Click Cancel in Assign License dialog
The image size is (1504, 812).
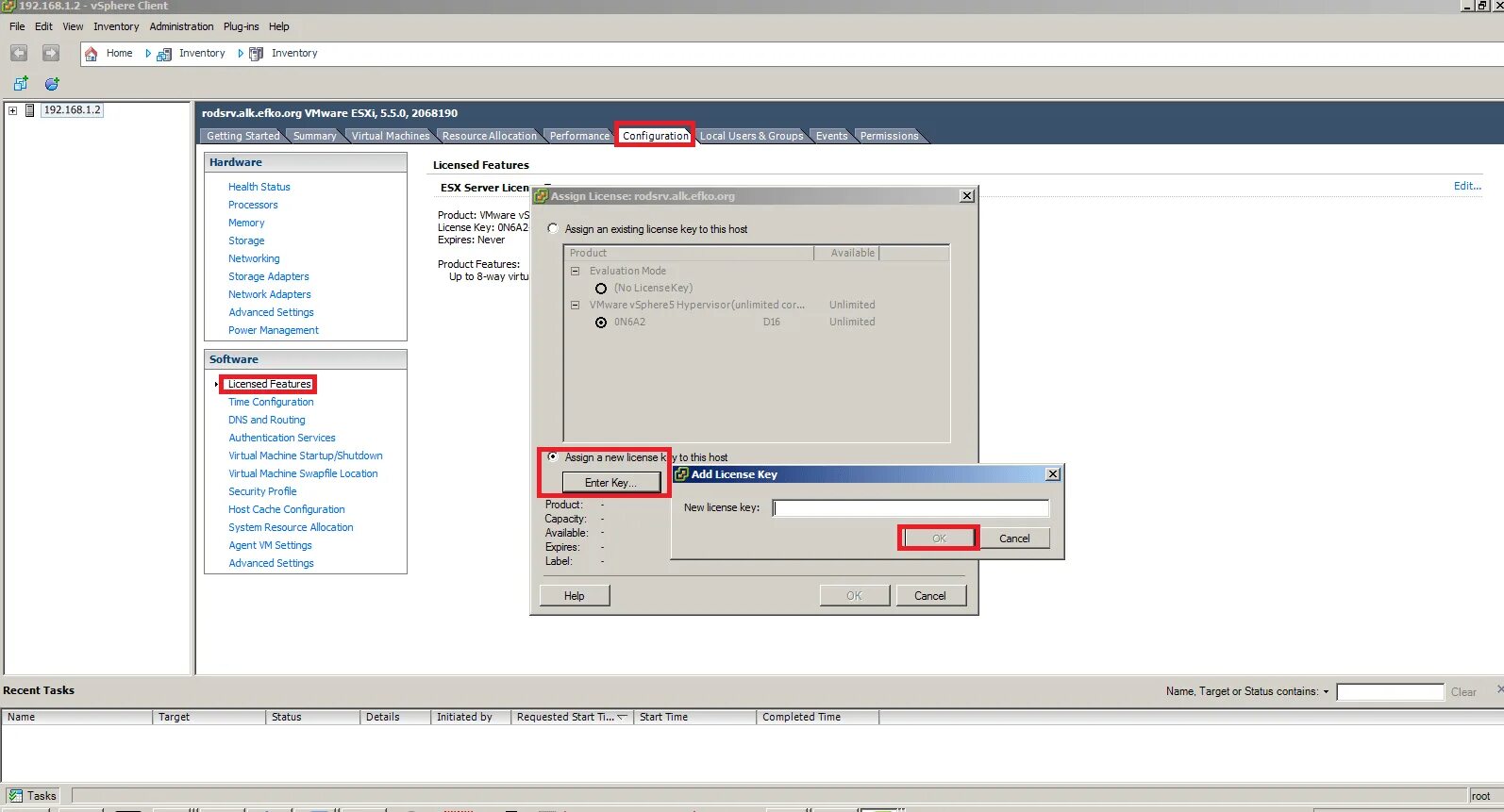(930, 596)
